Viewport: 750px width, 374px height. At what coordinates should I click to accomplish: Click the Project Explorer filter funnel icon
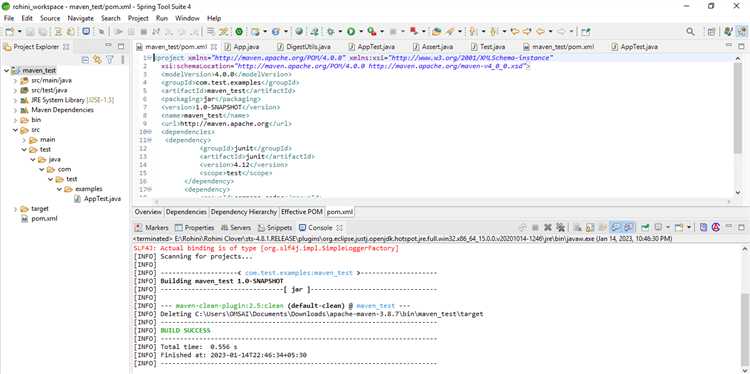[110, 60]
